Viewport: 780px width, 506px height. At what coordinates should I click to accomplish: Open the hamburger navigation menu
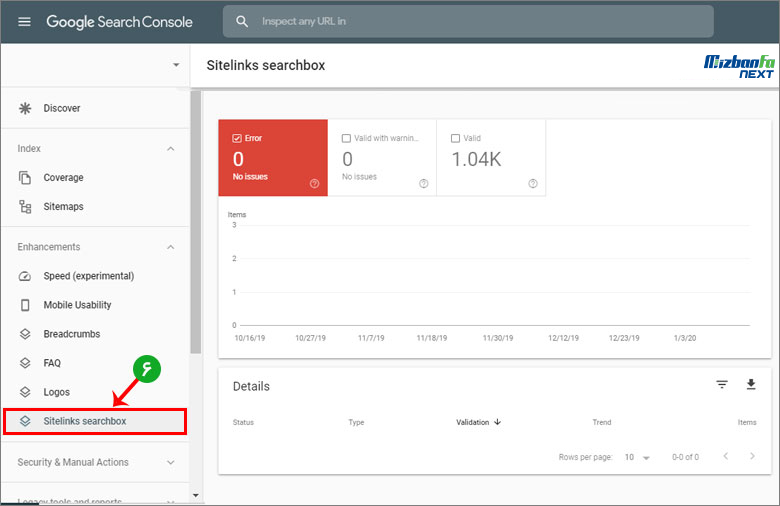coord(24,21)
